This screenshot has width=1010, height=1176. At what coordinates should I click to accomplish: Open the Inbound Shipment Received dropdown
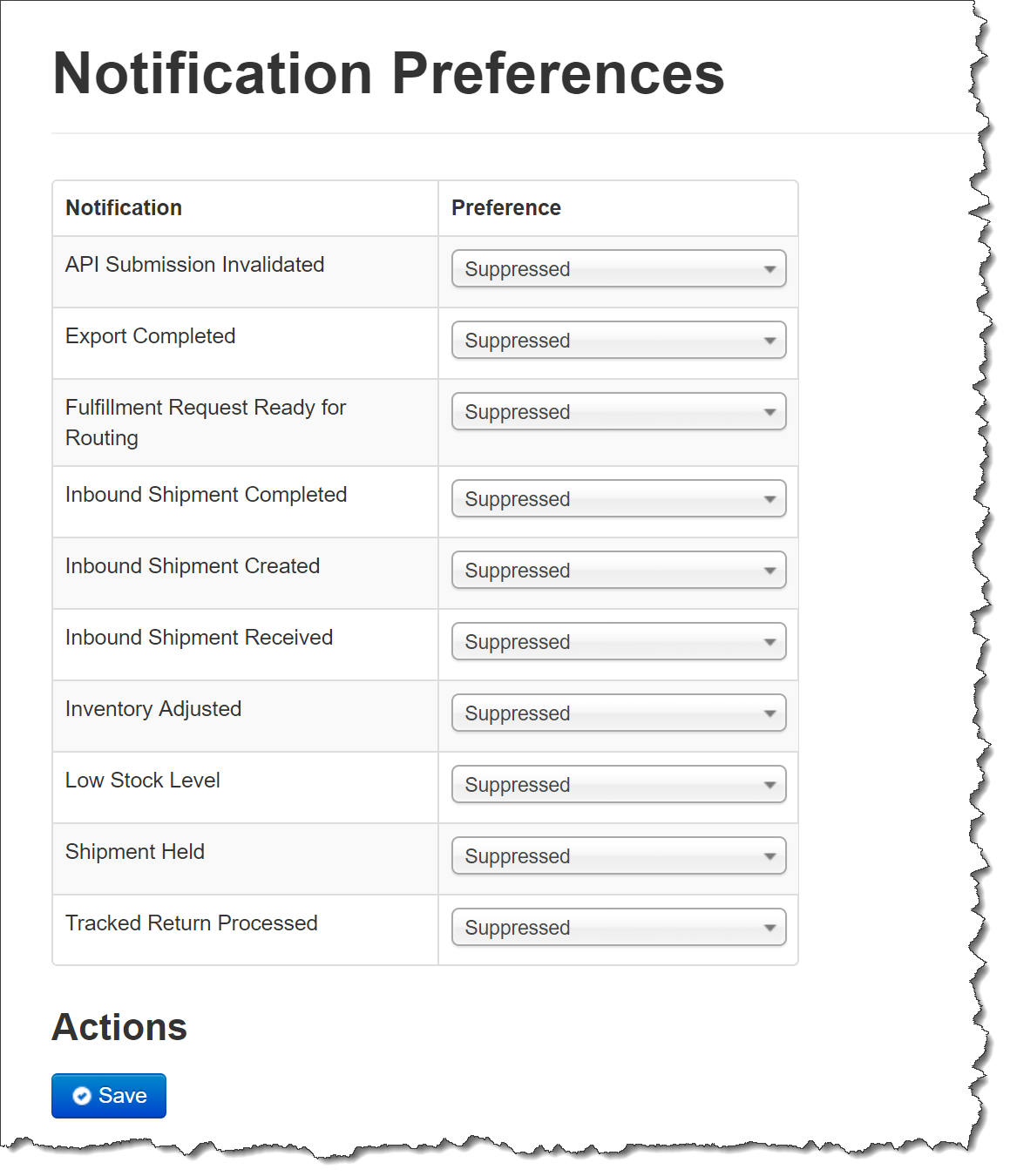(619, 641)
